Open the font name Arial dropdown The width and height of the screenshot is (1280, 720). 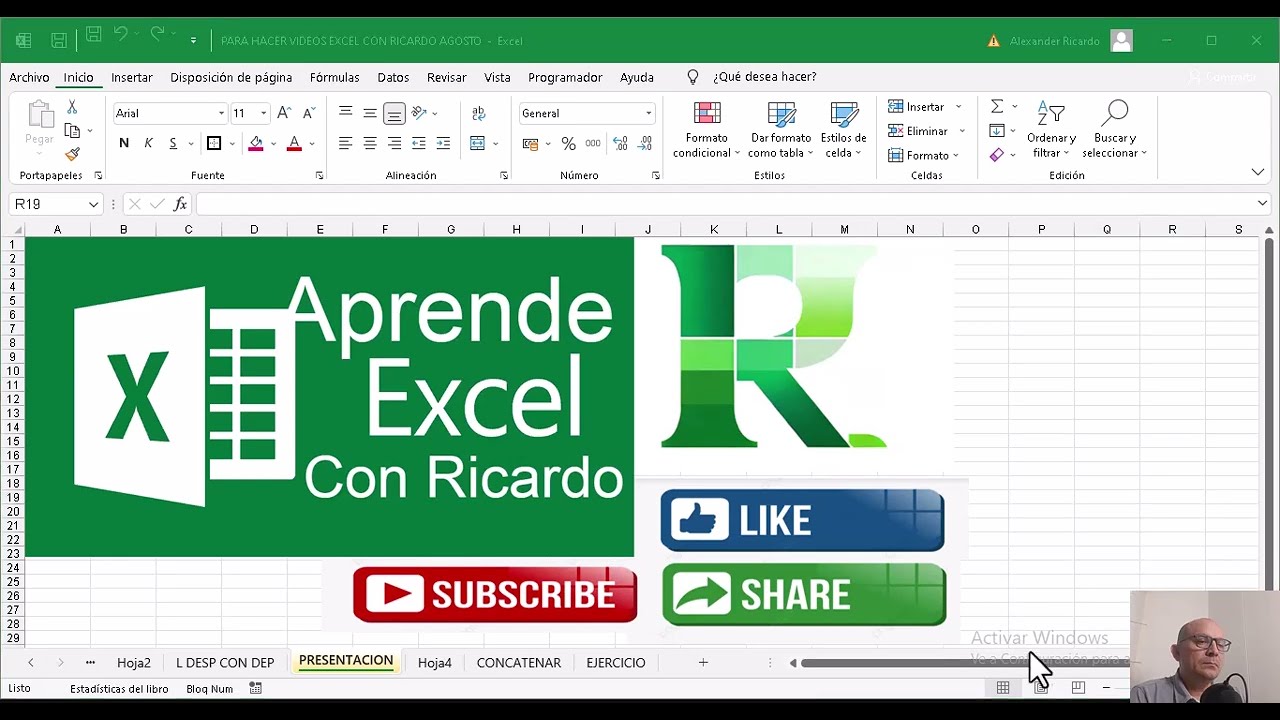pos(221,113)
